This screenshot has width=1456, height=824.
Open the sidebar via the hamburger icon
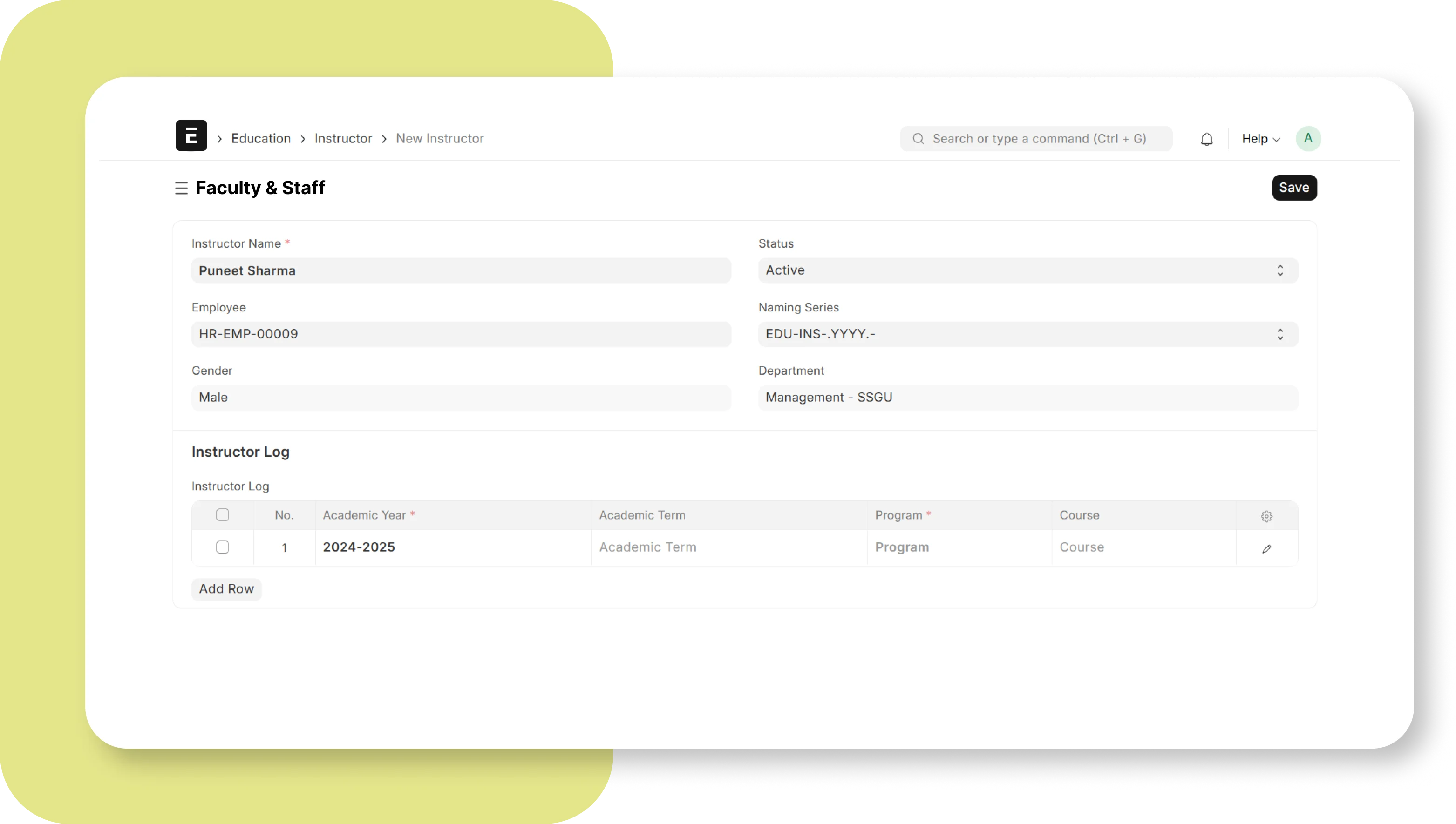[x=181, y=188]
